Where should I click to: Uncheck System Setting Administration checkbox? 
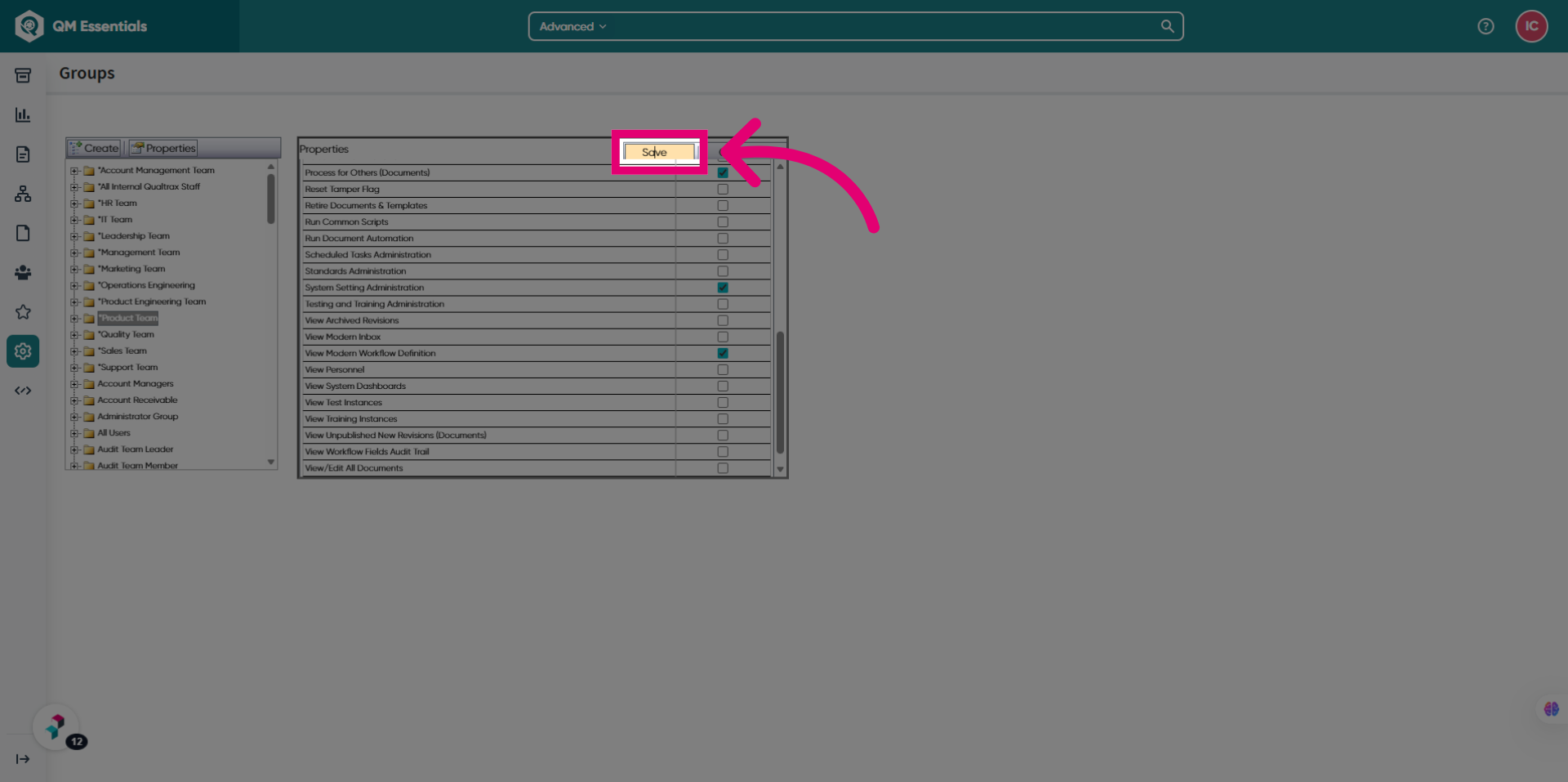point(723,288)
